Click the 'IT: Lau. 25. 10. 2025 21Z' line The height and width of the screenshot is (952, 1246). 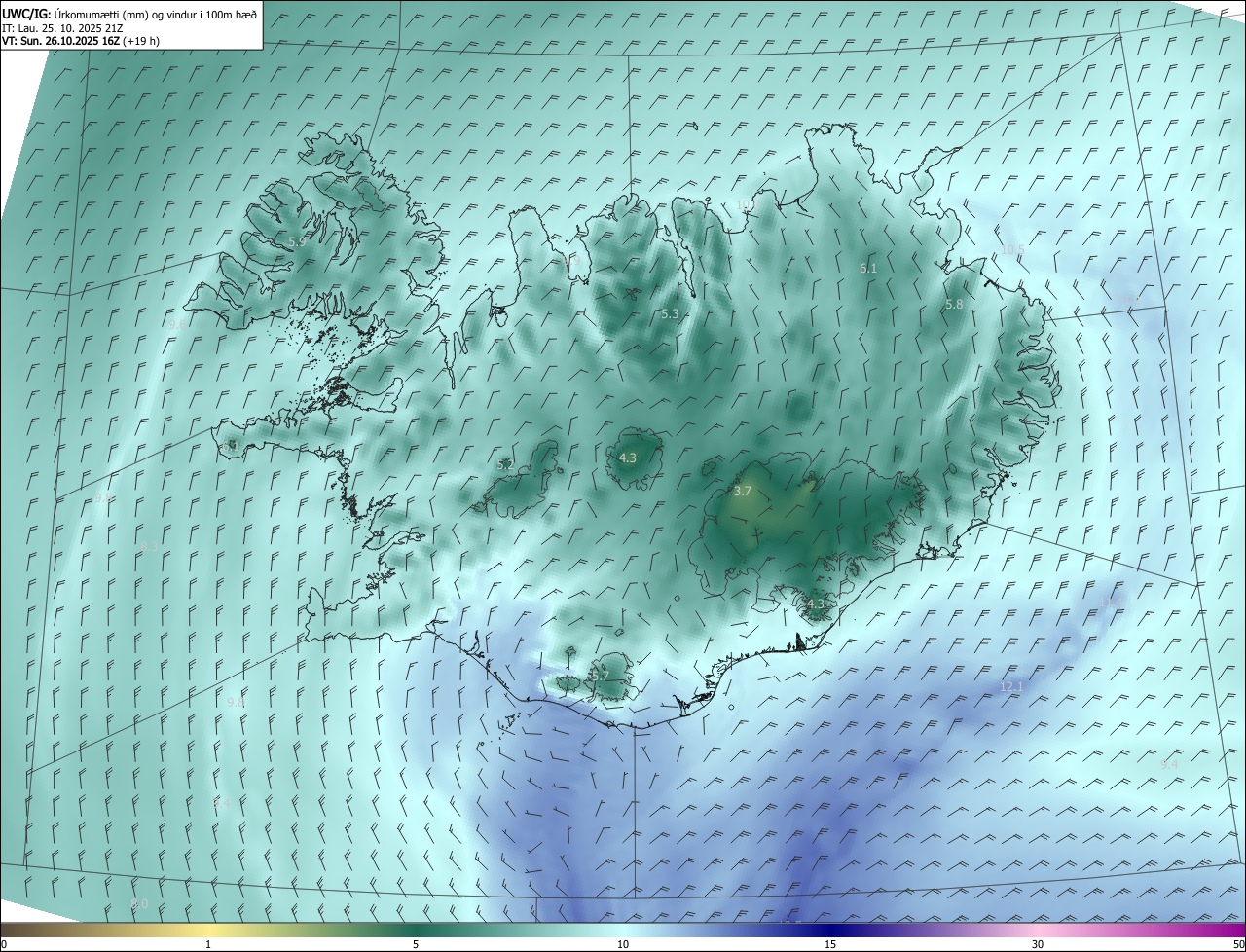pyautogui.click(x=62, y=27)
